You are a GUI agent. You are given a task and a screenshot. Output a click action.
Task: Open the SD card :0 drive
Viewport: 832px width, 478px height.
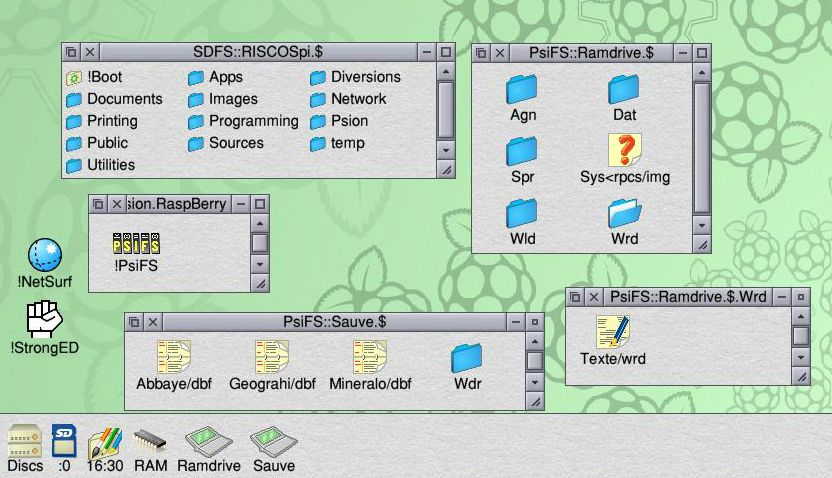(x=64, y=449)
